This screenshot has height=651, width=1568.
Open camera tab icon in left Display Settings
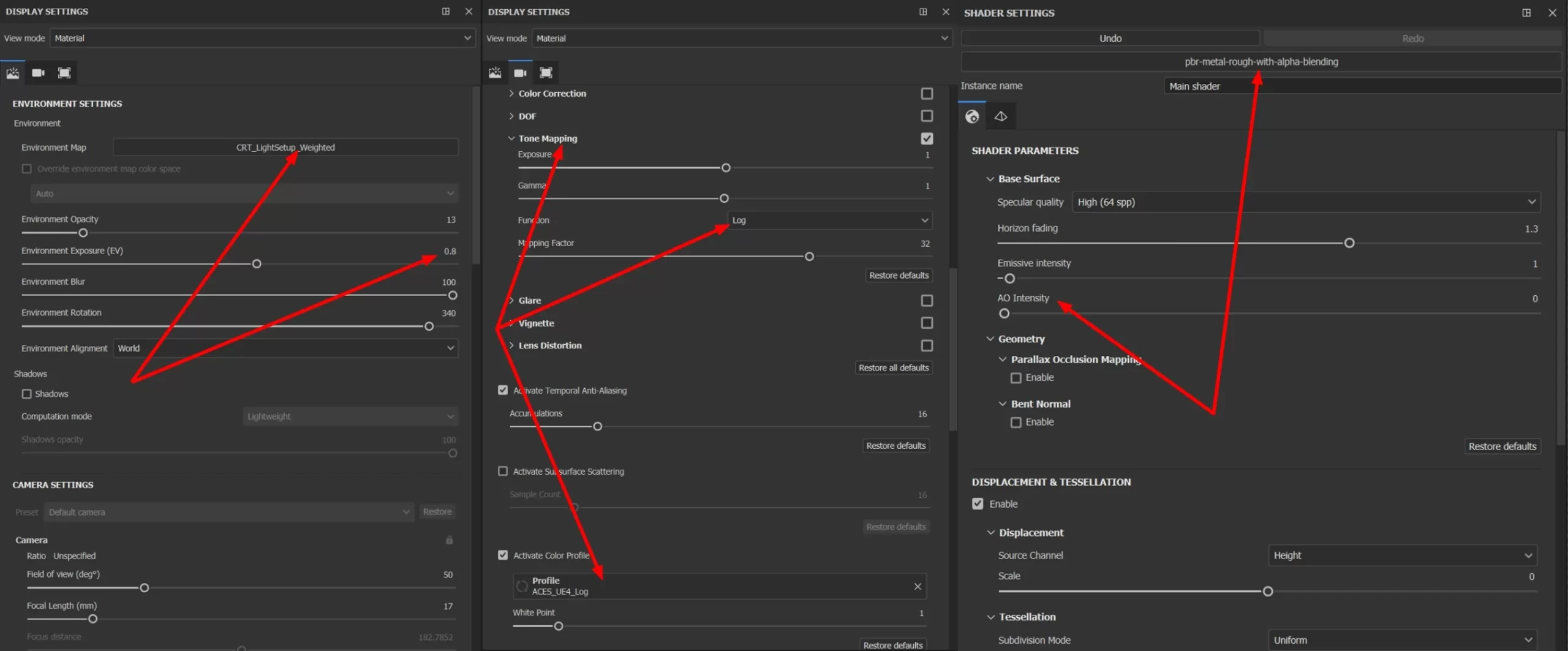pos(38,73)
